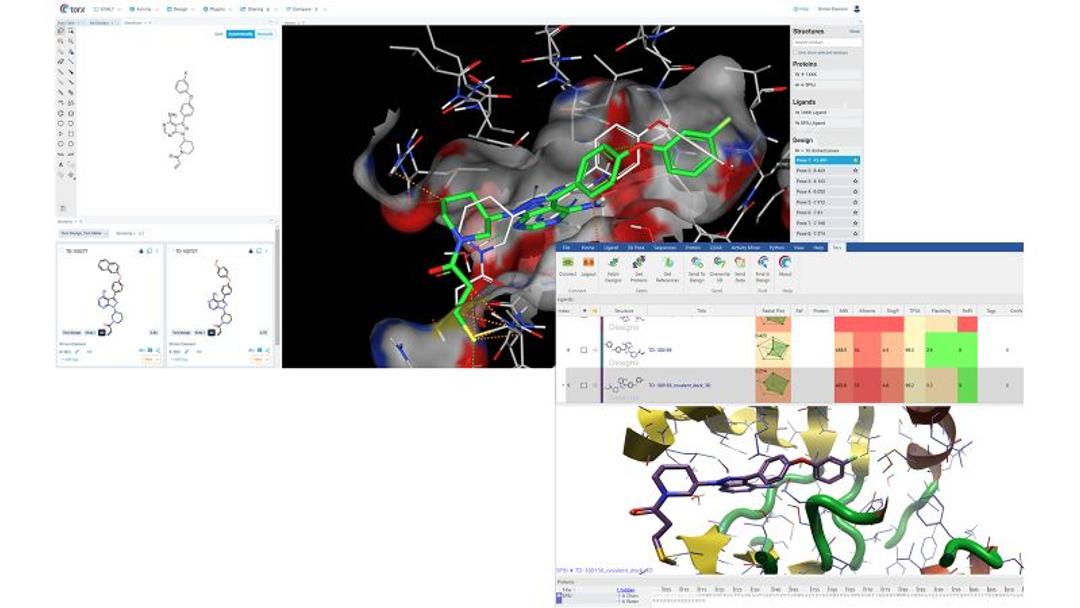Select the highlighted Pose 1 row
The image size is (1080, 608).
coord(827,160)
